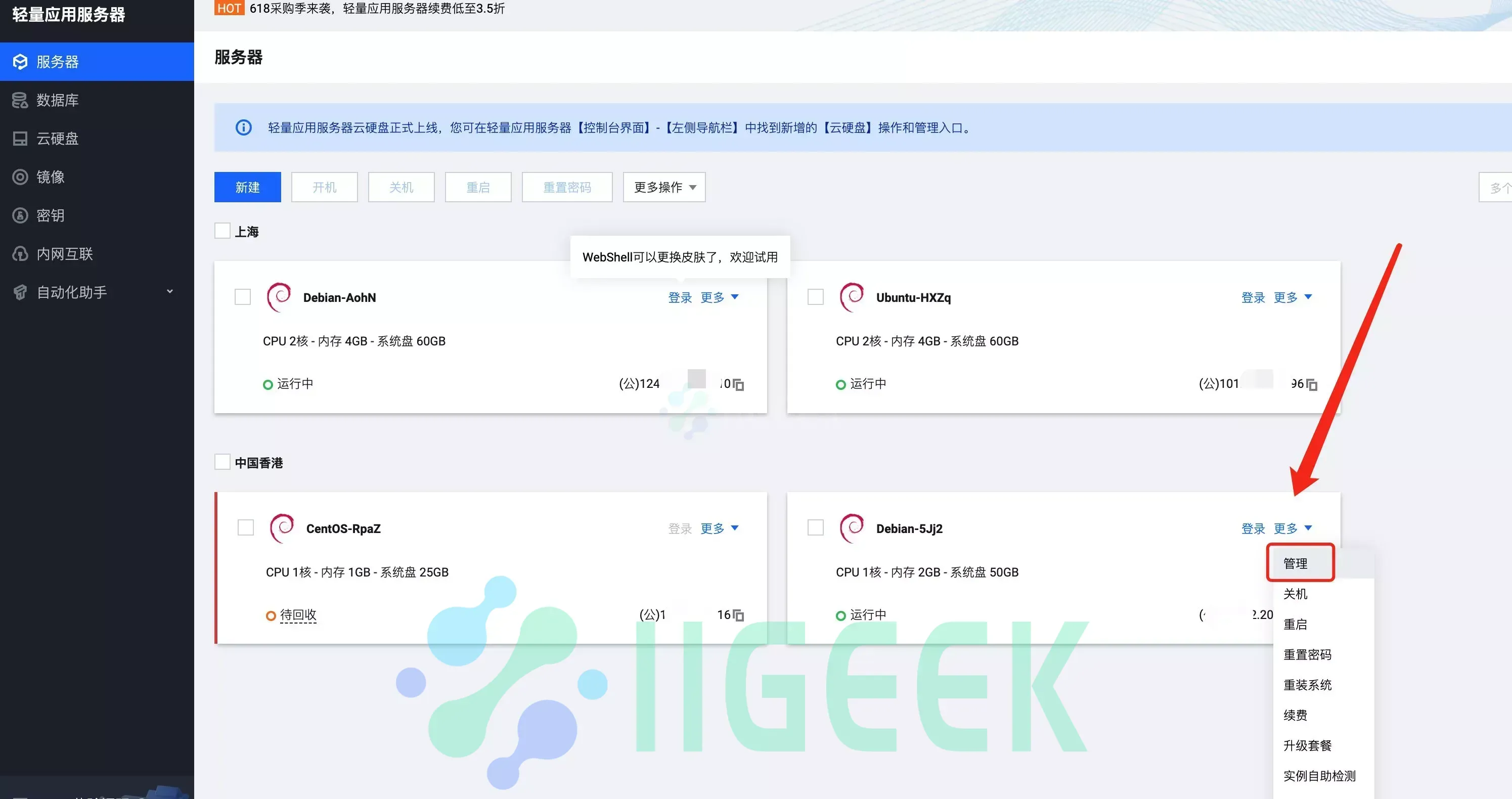Screen dimensions: 1512x799
Task: Expand 更多 menu for Ubuntu-HXZq
Action: click(x=1293, y=298)
